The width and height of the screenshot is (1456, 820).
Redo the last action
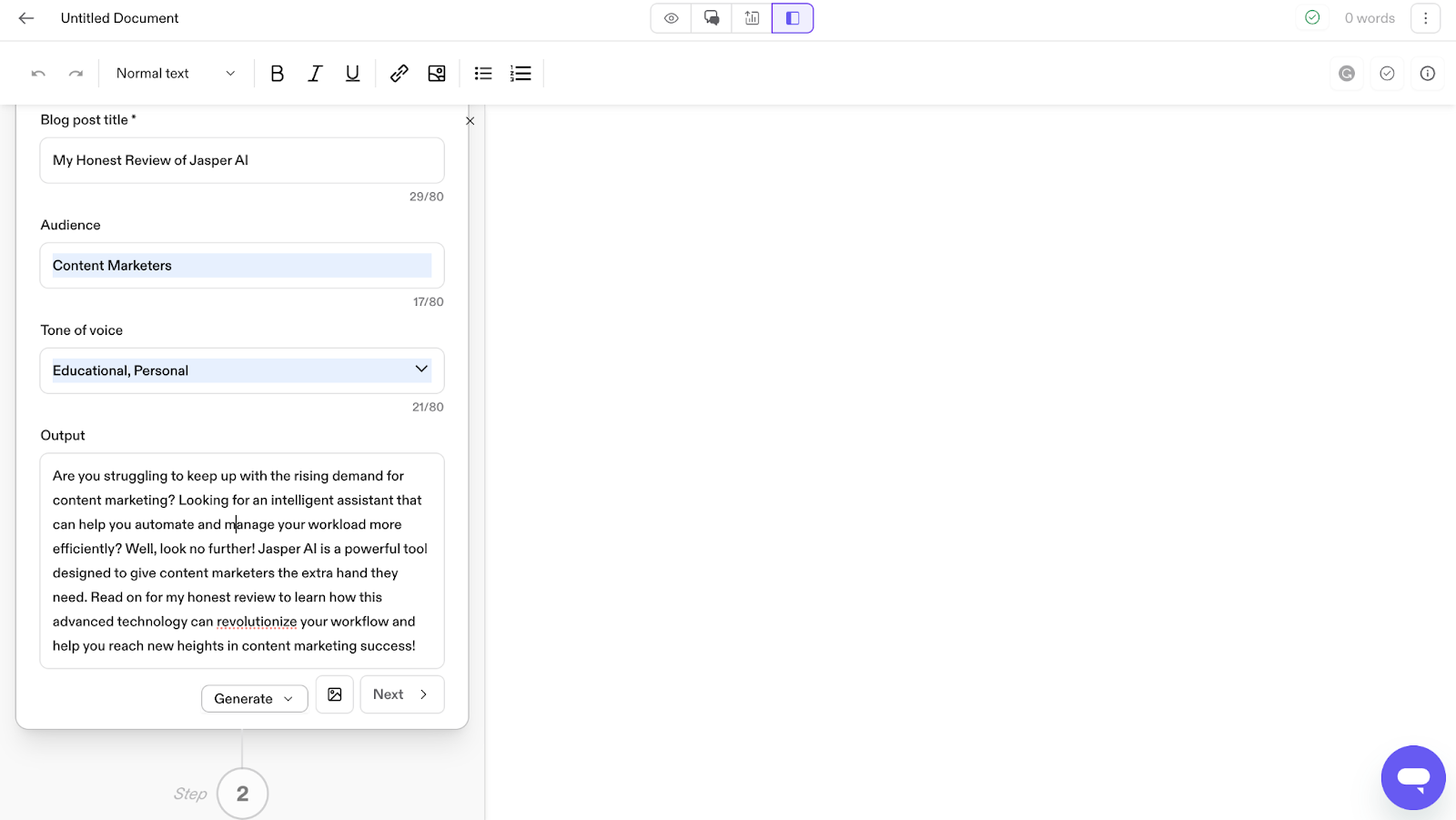point(76,74)
